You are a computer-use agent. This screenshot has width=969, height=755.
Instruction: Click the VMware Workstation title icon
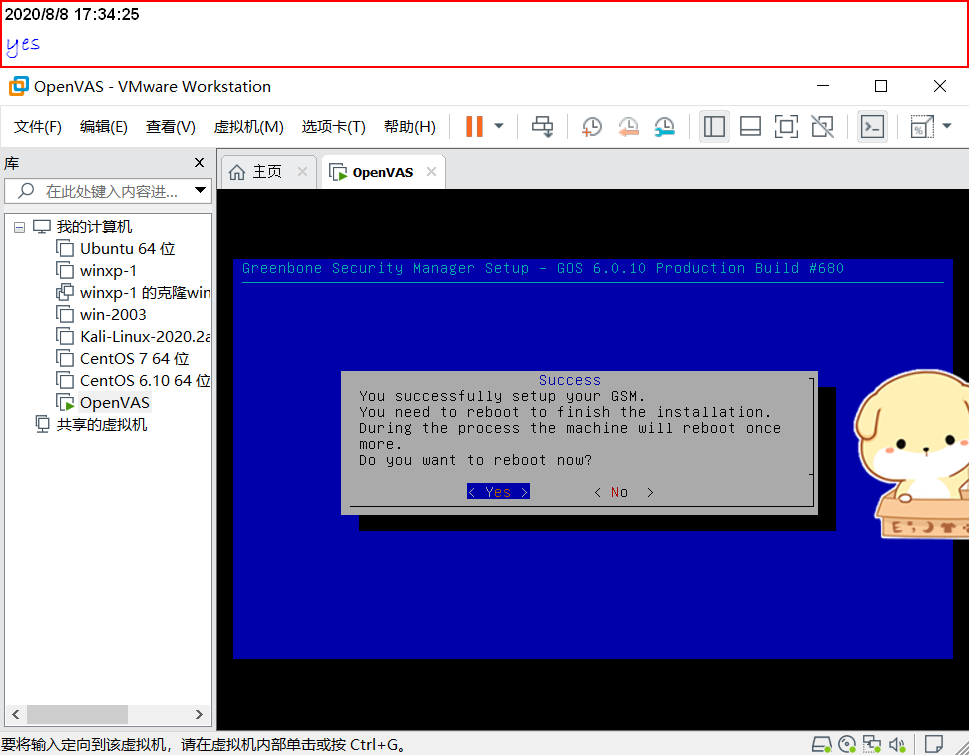point(19,86)
